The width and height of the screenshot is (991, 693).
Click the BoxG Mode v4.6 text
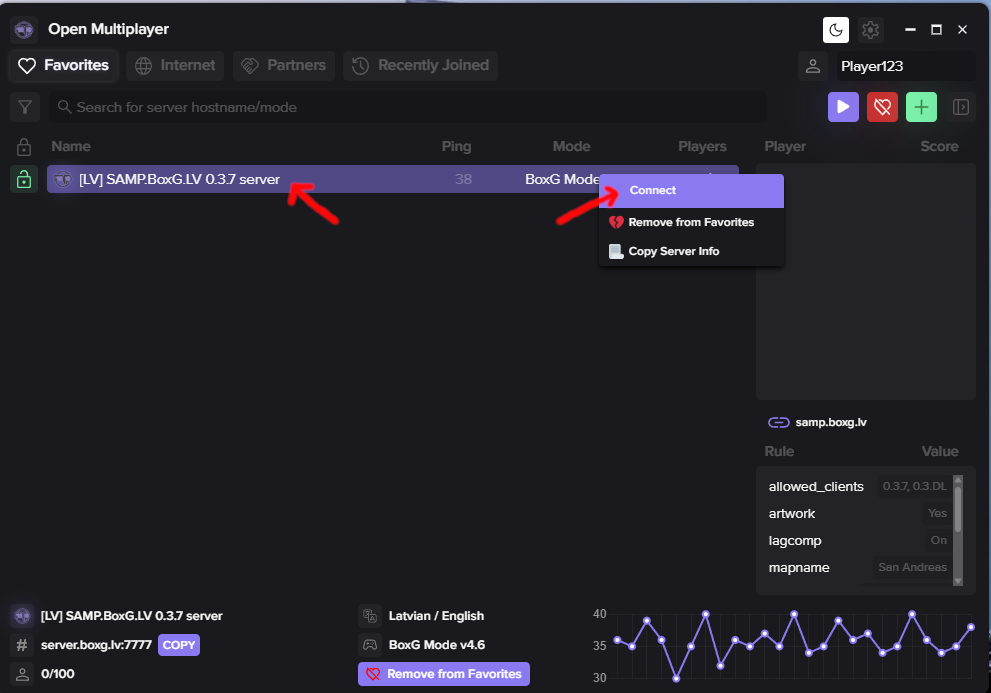coord(437,645)
